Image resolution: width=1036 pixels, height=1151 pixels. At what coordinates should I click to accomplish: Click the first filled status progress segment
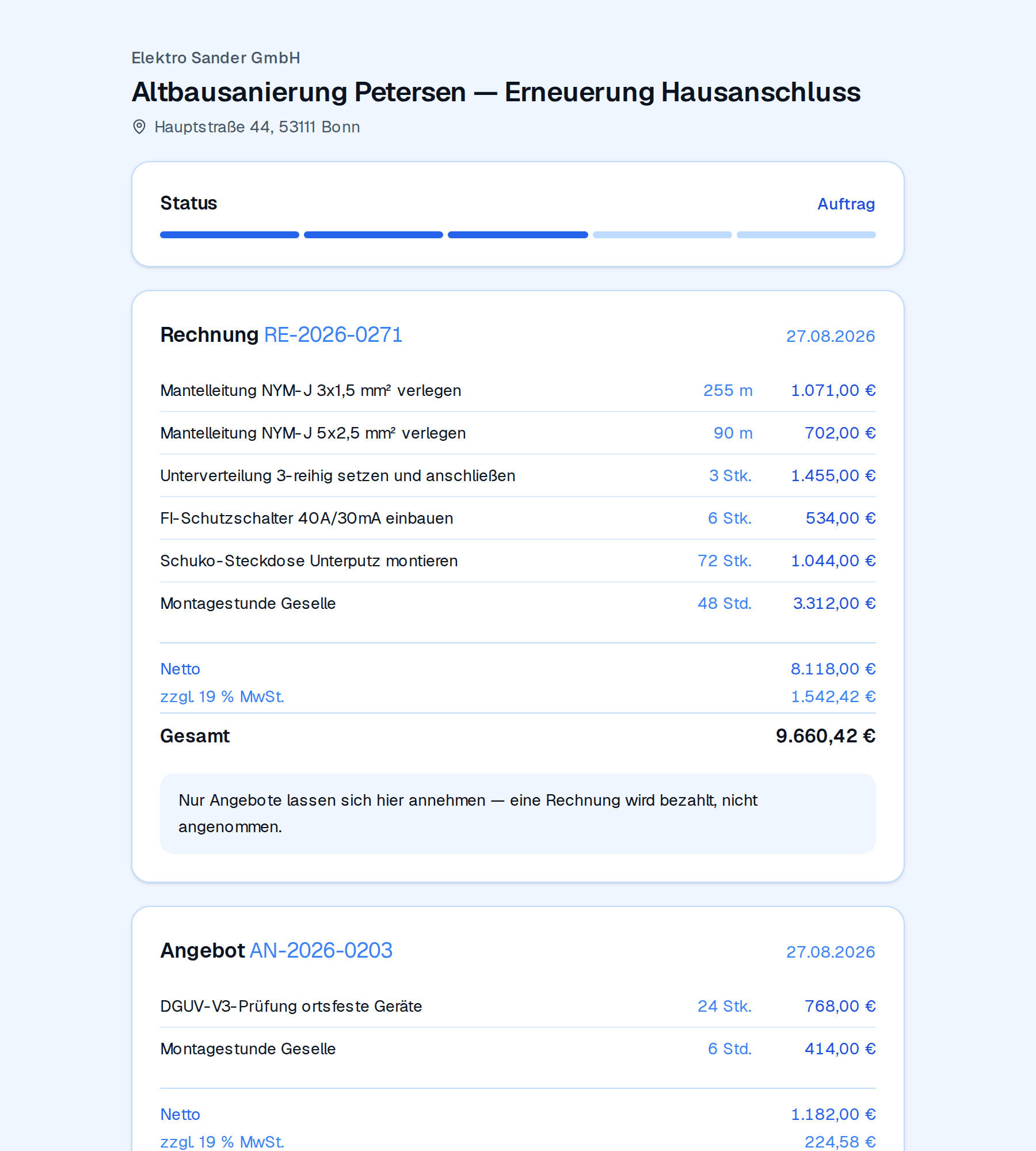point(230,235)
